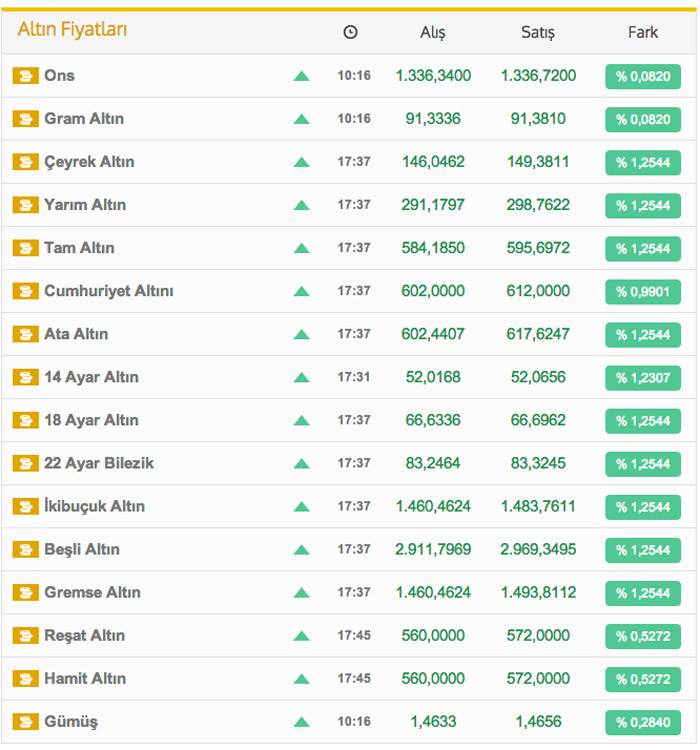Select the gold icon for Reşat Altın

25,635
